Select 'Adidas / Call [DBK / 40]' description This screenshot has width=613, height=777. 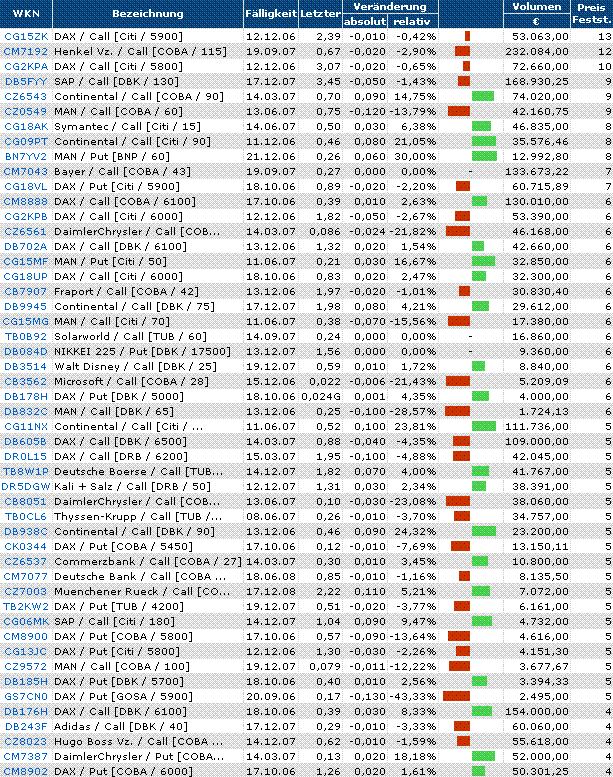coord(121,726)
